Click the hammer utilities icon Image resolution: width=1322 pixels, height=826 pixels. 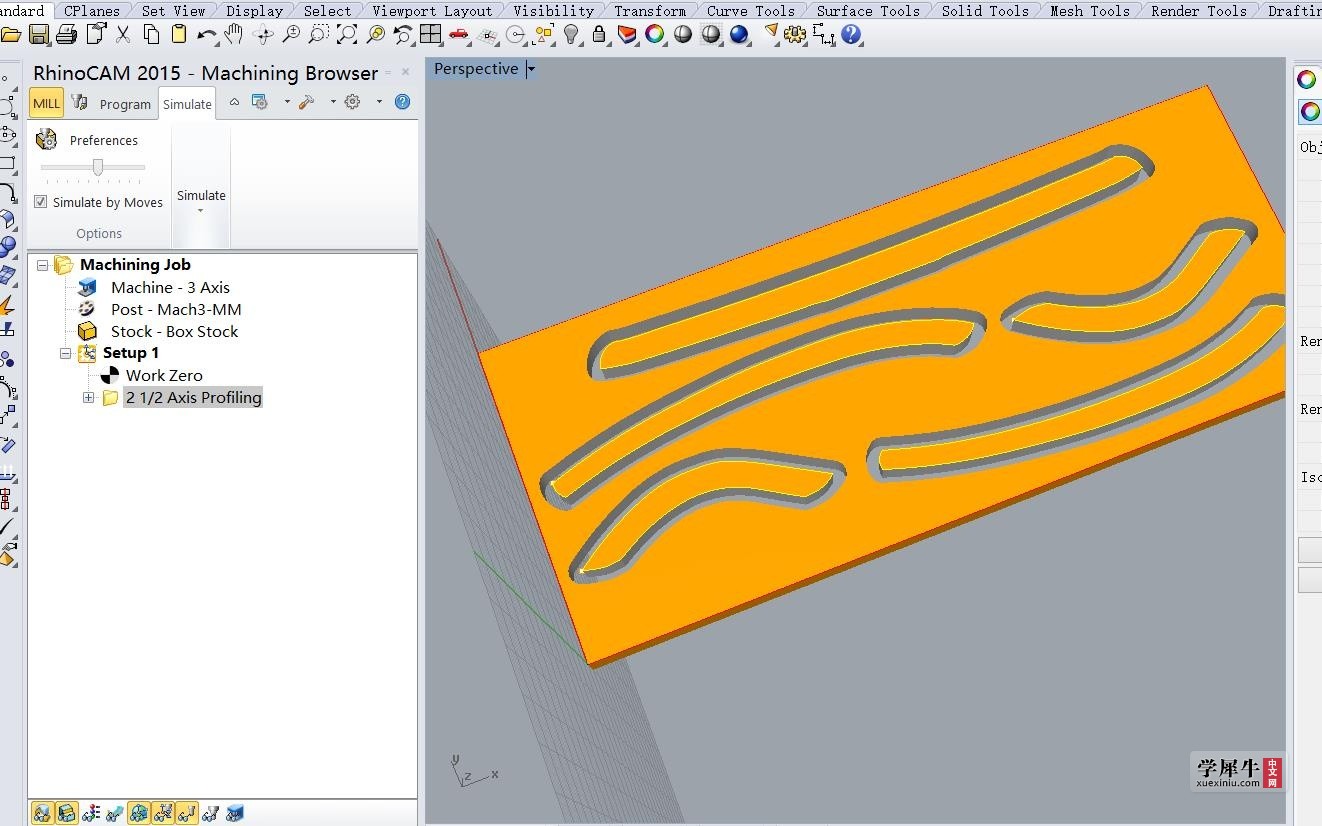307,102
